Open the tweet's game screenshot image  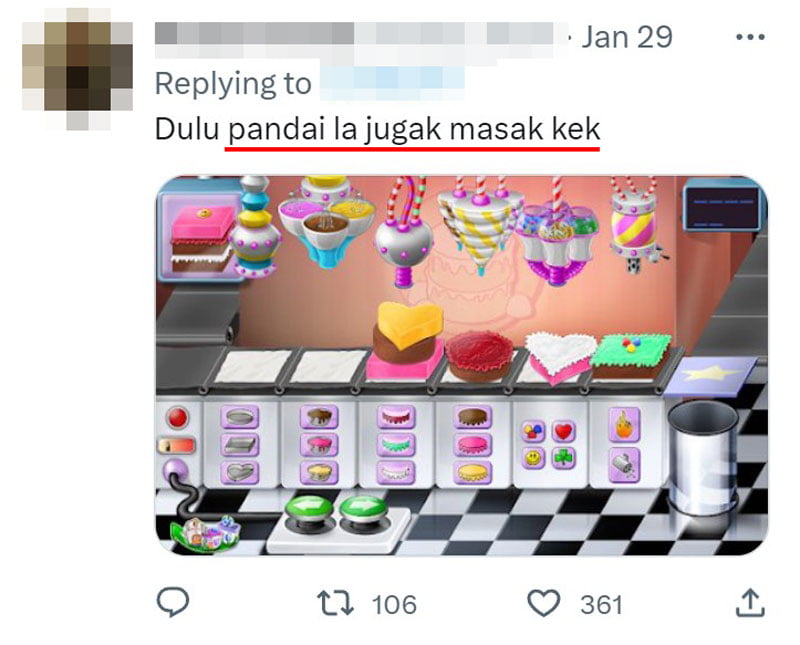pos(462,365)
